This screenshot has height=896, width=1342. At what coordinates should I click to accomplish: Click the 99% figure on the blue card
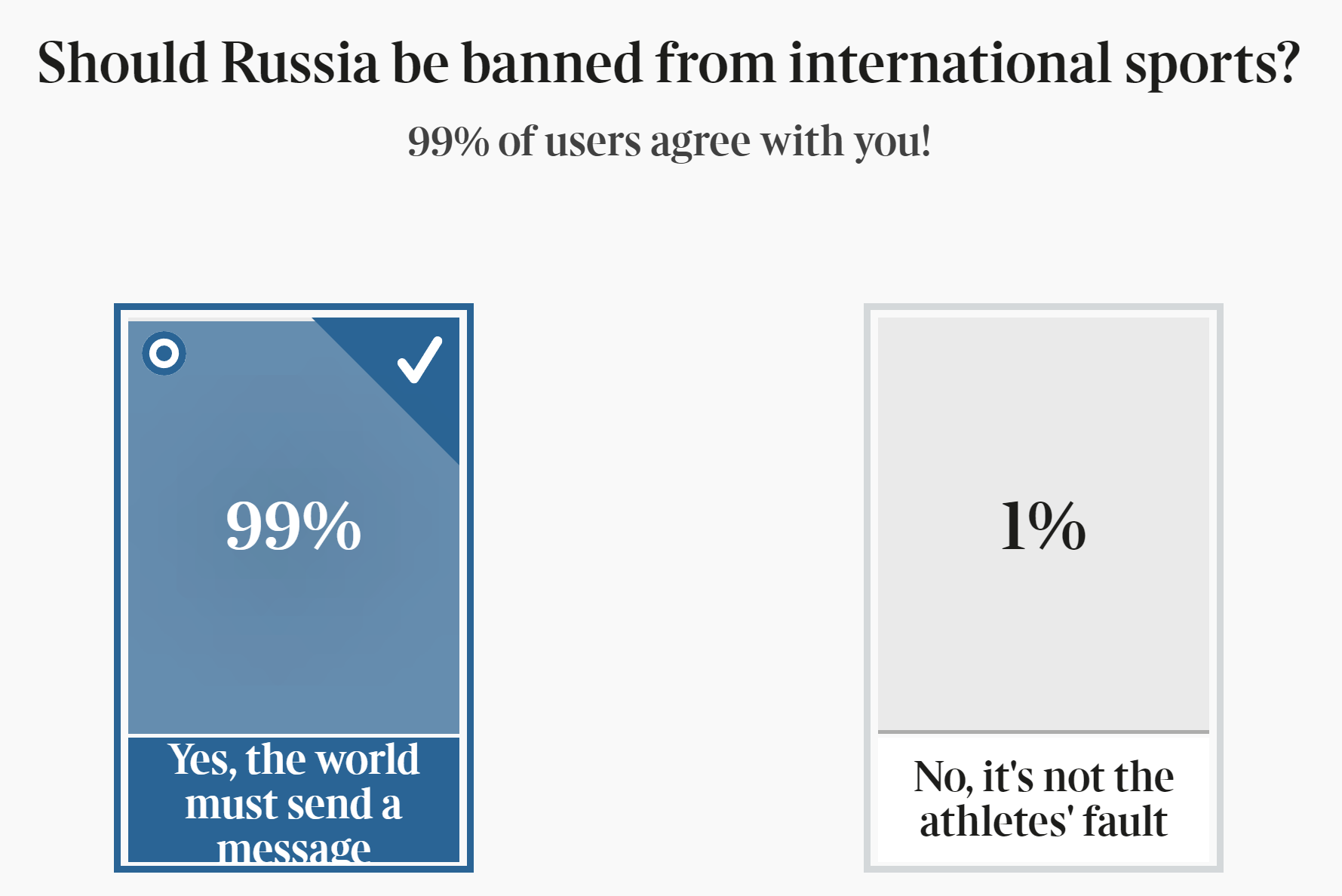coord(293,526)
